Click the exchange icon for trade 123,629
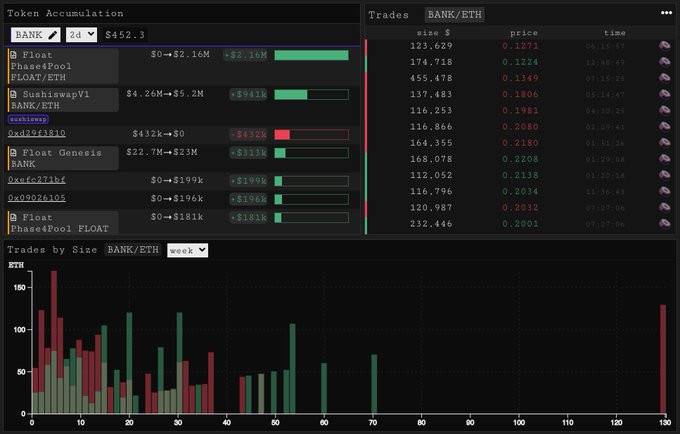The height and width of the screenshot is (434, 680). 664,46
